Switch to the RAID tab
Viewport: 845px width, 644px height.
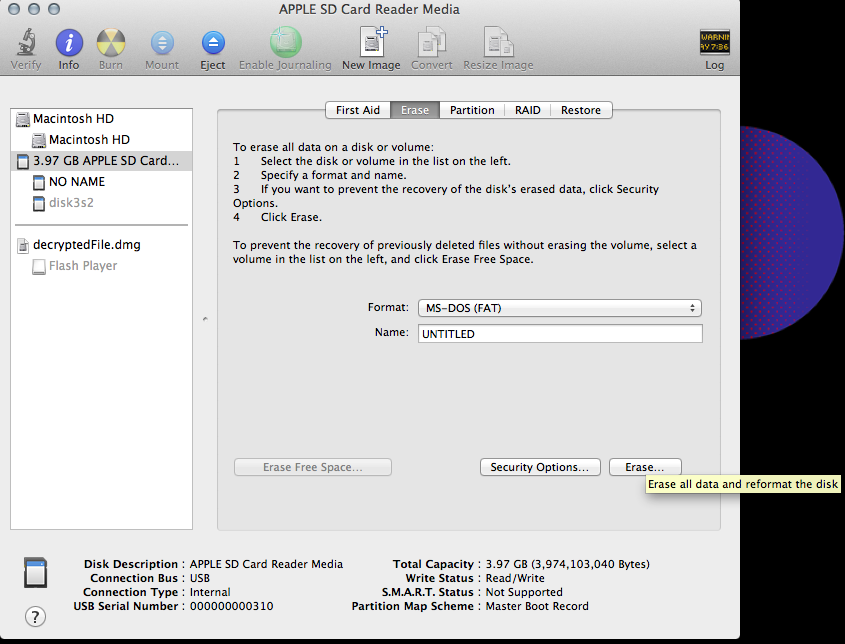[x=528, y=110]
